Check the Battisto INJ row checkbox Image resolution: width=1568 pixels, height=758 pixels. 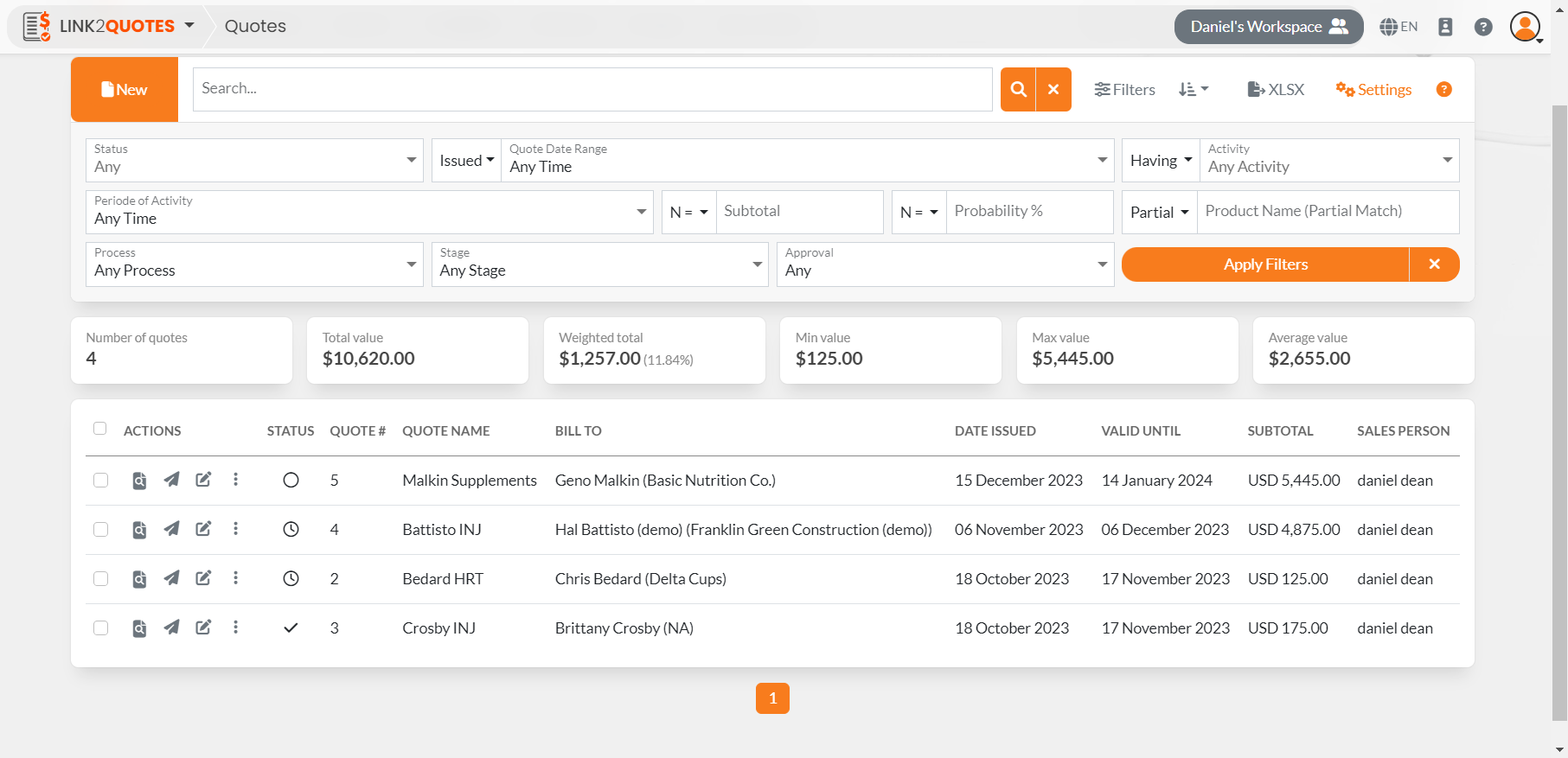[x=101, y=530]
